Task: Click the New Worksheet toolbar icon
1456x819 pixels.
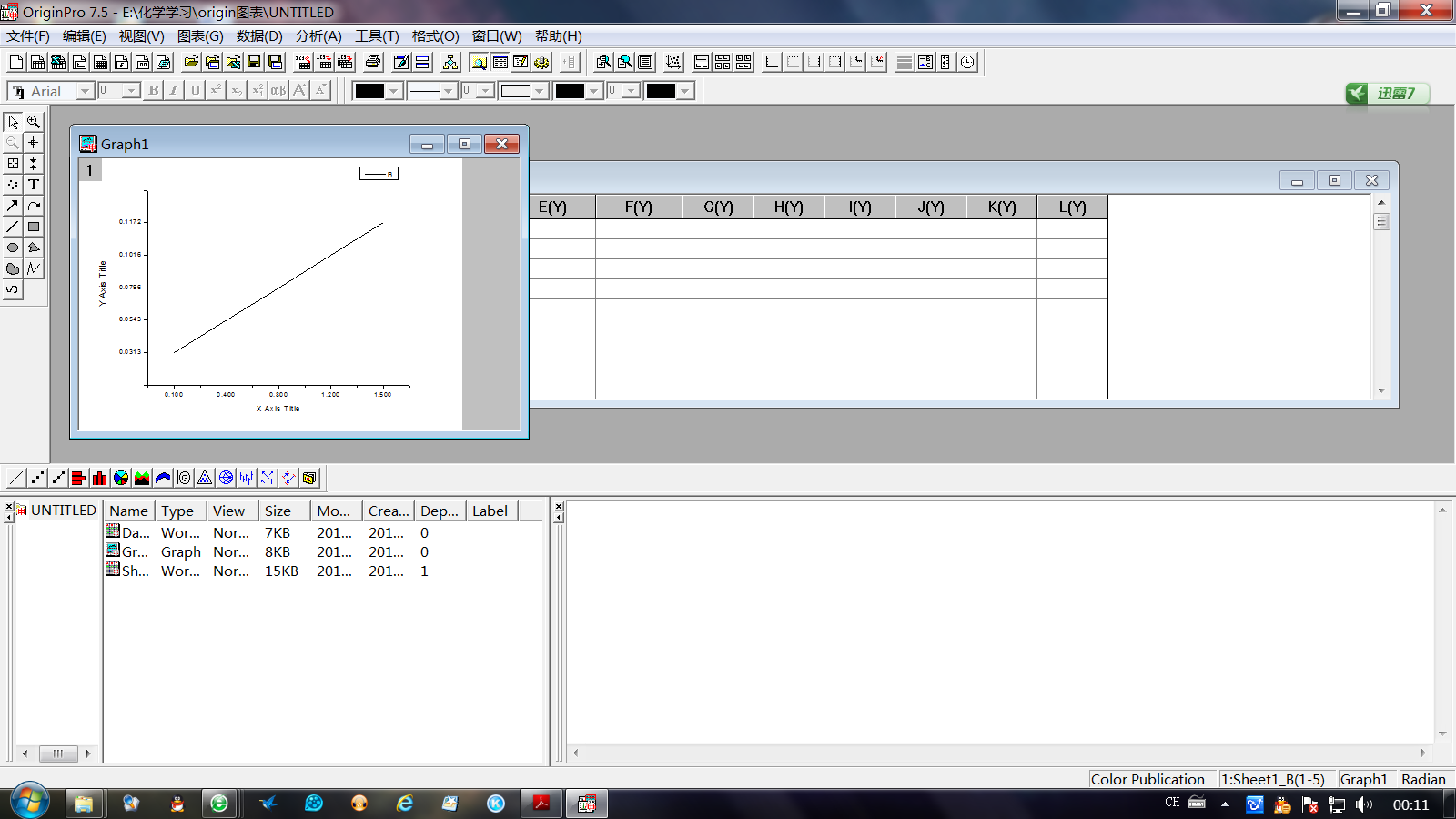Action: [x=37, y=62]
